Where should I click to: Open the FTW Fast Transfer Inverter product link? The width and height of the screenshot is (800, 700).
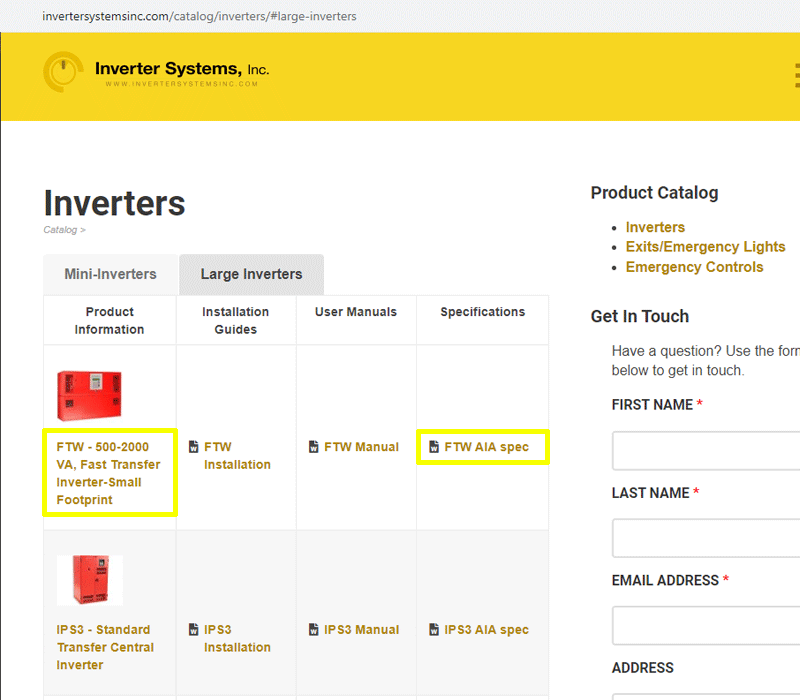coord(109,473)
